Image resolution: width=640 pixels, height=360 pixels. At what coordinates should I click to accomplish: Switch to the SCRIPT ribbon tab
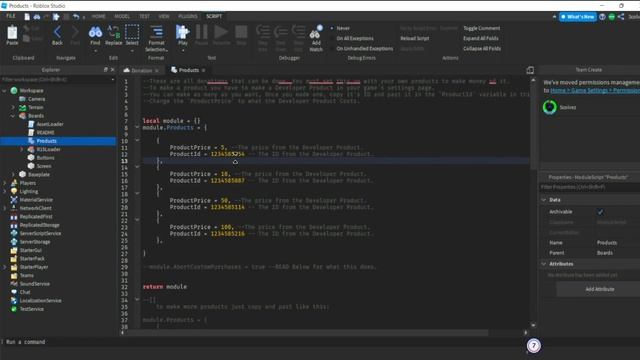tap(214, 16)
